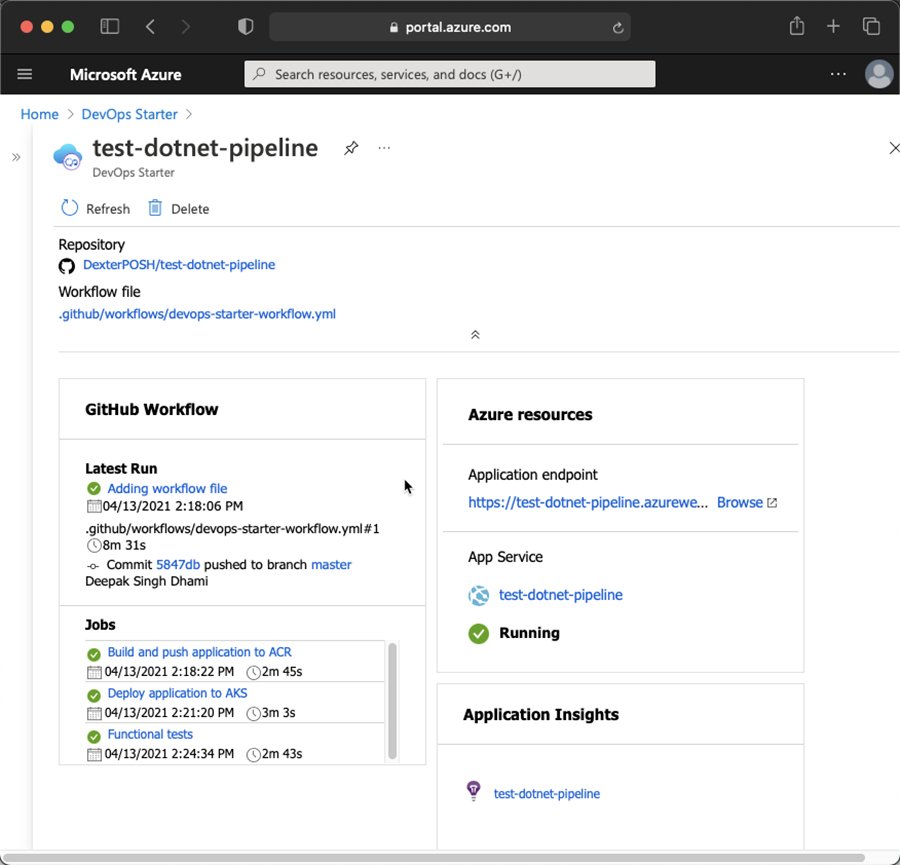Click the Safari sidebar toggle icon
Image resolution: width=900 pixels, height=865 pixels.
[x=110, y=27]
